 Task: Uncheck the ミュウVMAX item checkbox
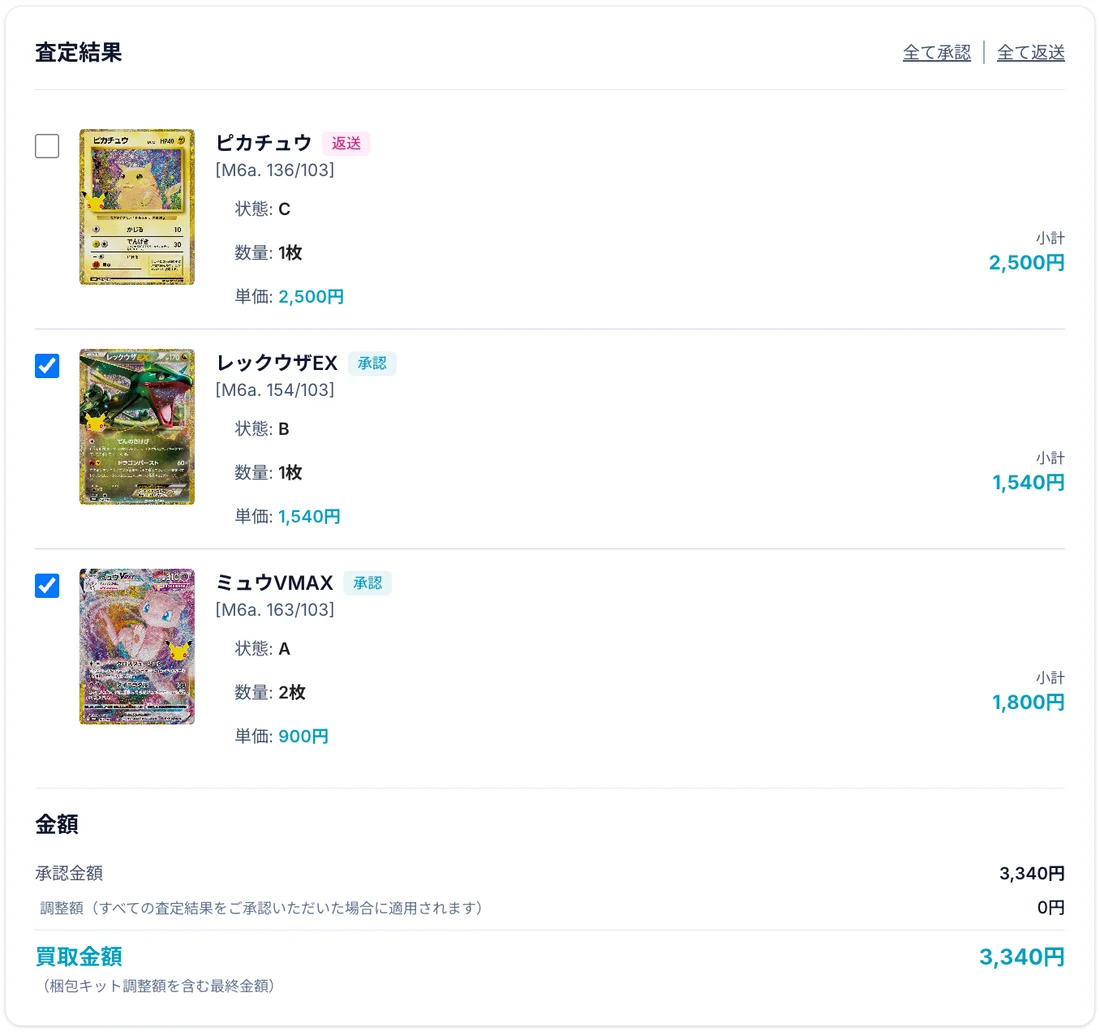click(47, 585)
